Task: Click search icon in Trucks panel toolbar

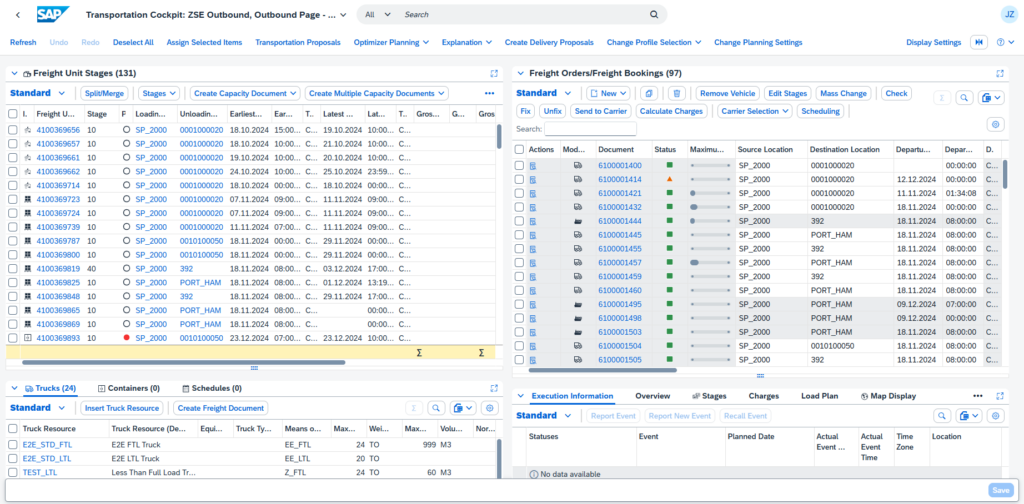Action: [x=436, y=408]
